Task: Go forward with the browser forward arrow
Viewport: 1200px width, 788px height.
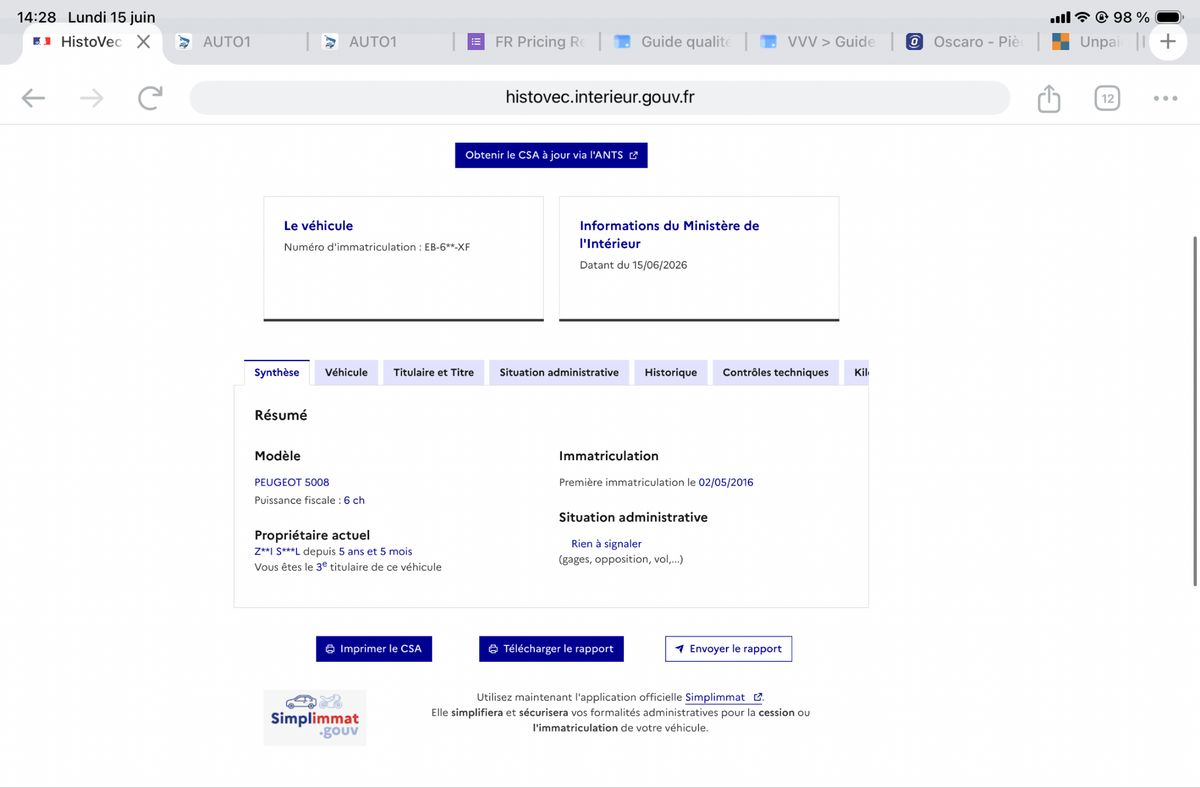Action: pyautogui.click(x=92, y=98)
